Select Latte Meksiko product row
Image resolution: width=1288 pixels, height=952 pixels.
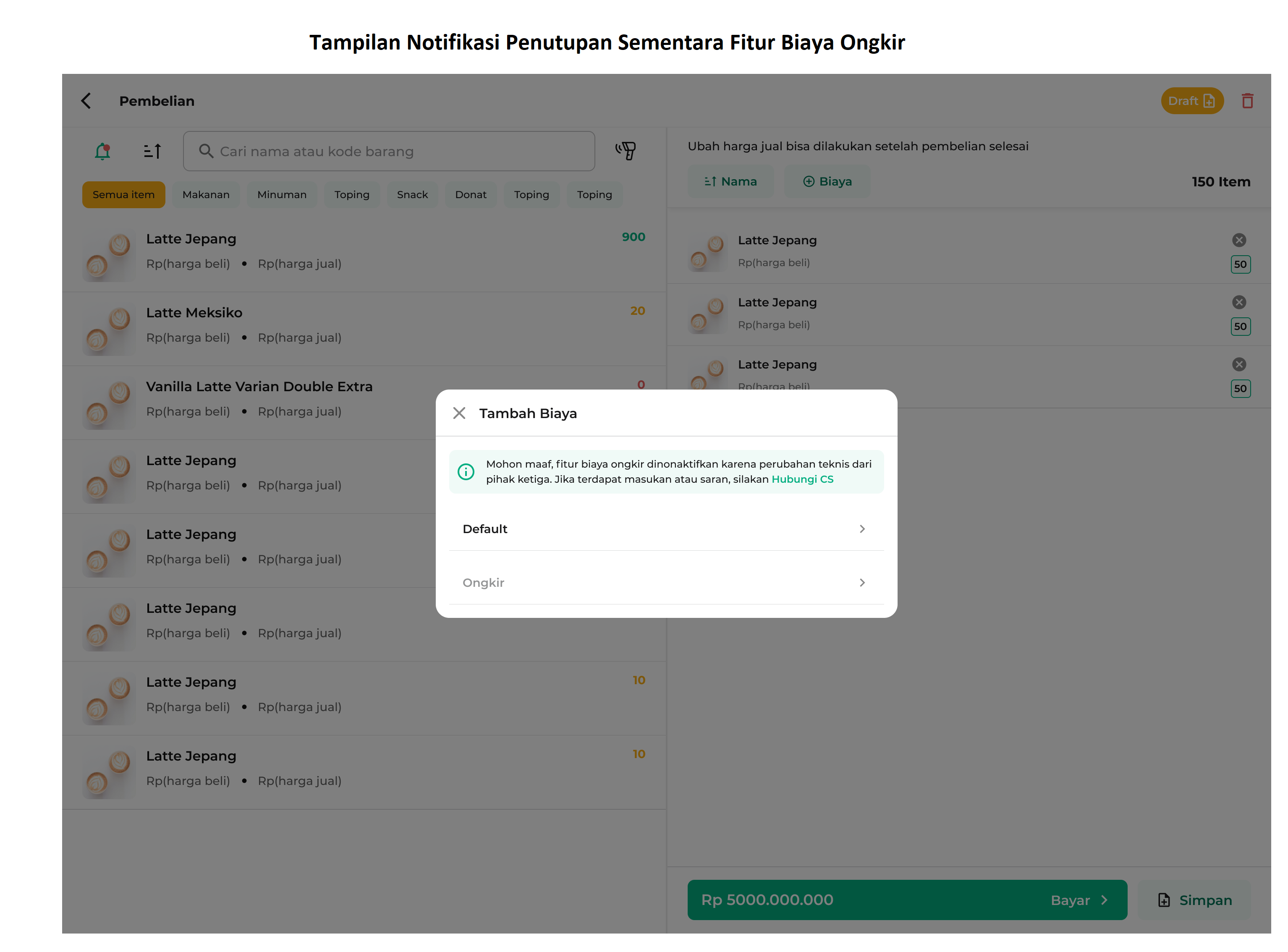pyautogui.click(x=364, y=329)
